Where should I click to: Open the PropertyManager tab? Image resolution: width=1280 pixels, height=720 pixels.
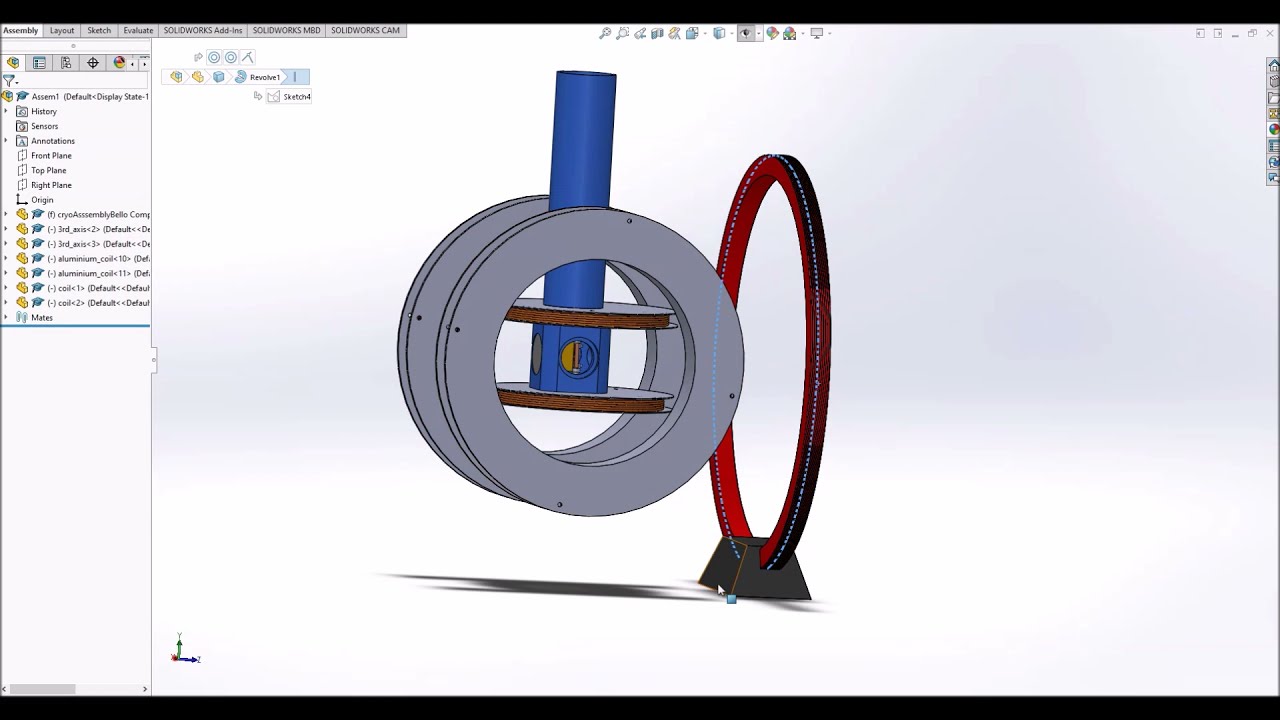tap(39, 62)
